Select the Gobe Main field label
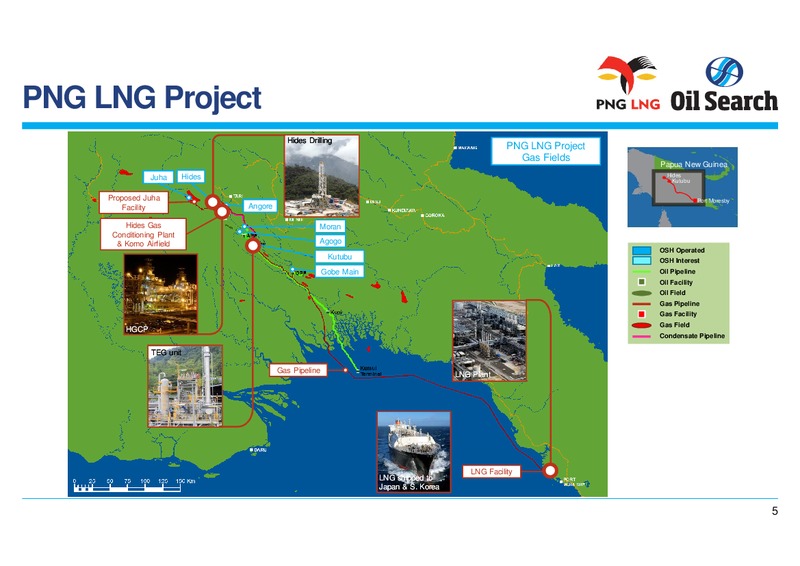This screenshot has width=800, height=566. click(339, 272)
